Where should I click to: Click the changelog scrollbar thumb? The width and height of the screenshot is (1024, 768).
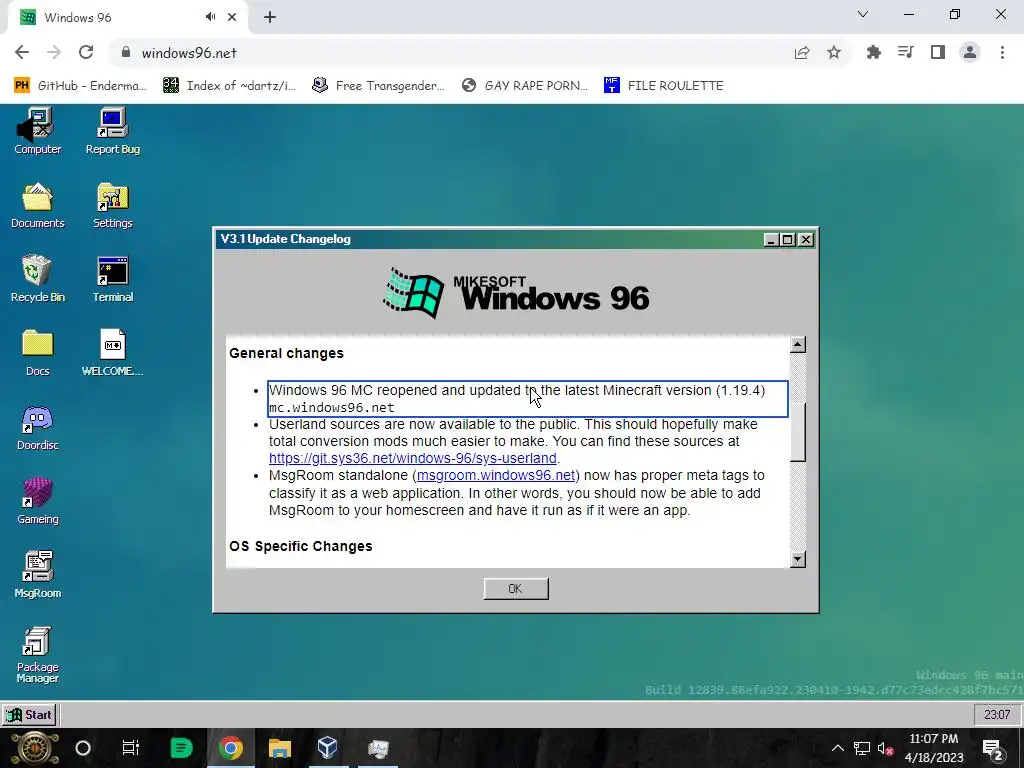797,432
